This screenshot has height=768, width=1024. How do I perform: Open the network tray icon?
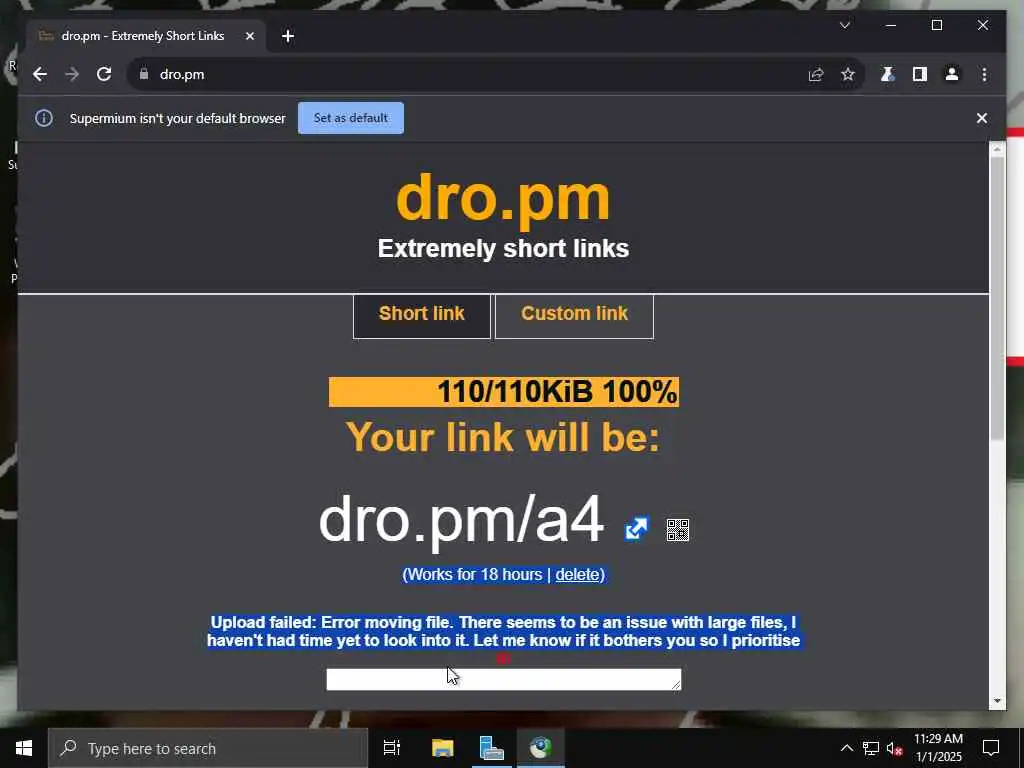[x=871, y=748]
